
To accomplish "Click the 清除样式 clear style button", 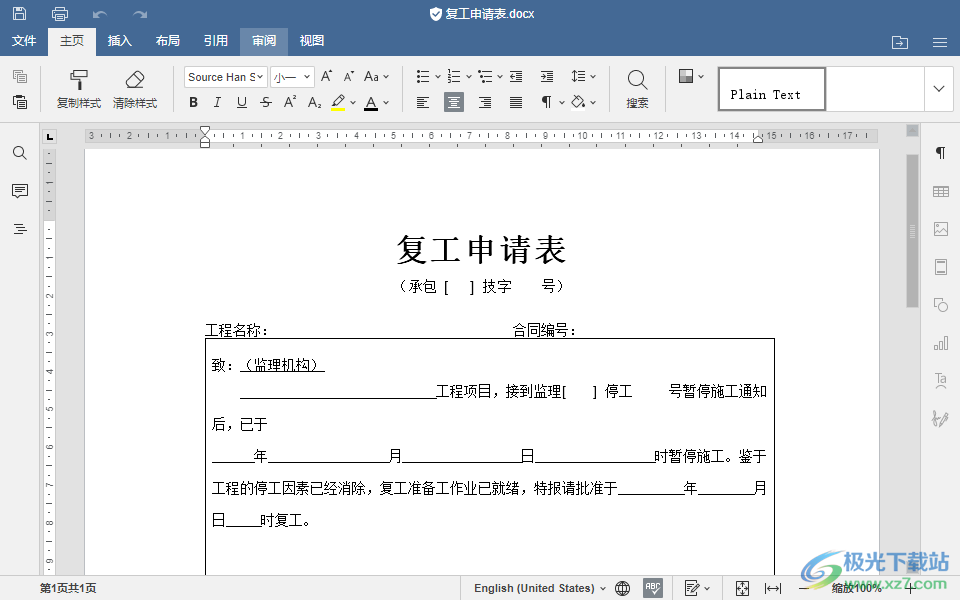I will (x=135, y=89).
